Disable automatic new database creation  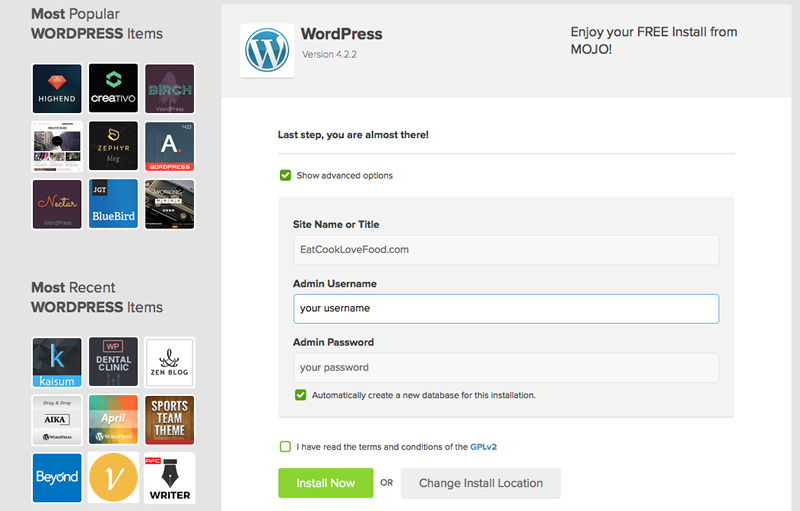(x=301, y=395)
